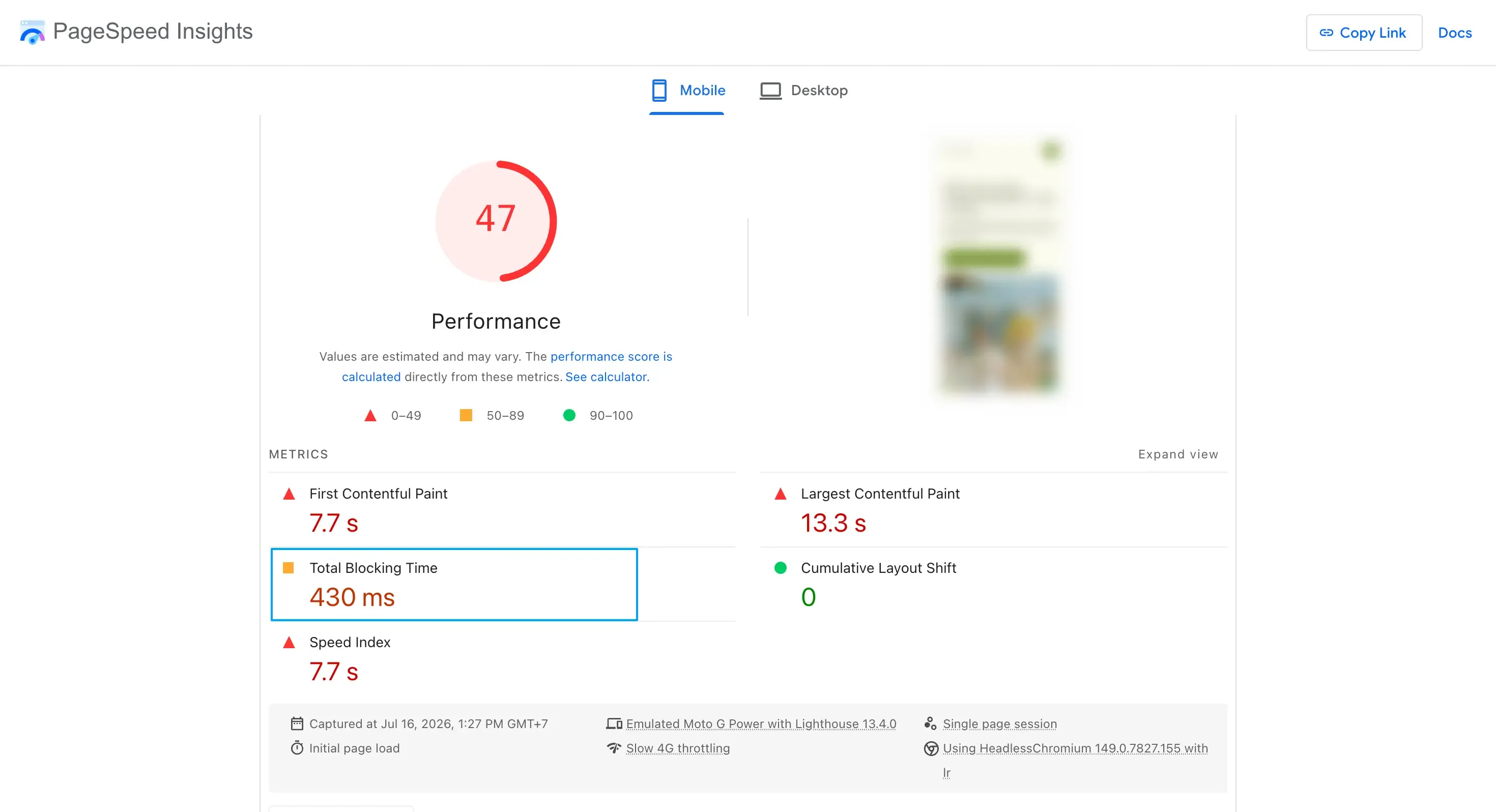Image resolution: width=1496 pixels, height=812 pixels.
Task: Open the Docs link
Action: click(1454, 33)
